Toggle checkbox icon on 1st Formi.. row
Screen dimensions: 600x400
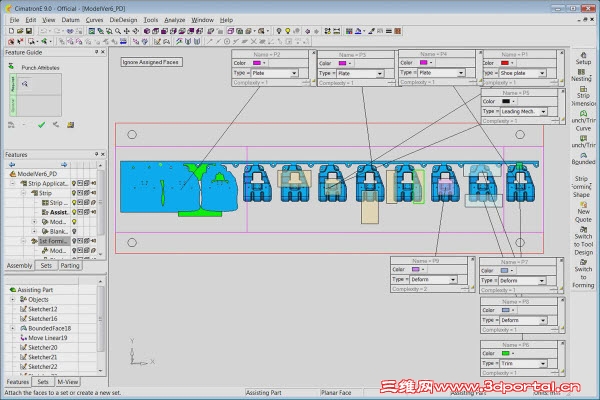click(80, 241)
